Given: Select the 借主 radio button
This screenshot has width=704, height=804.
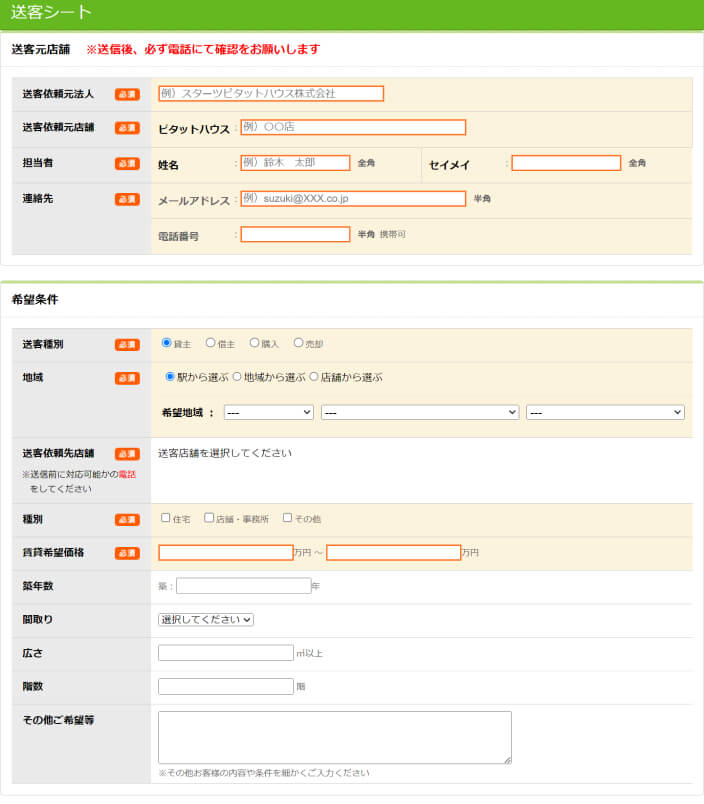Looking at the screenshot, I should 210,343.
